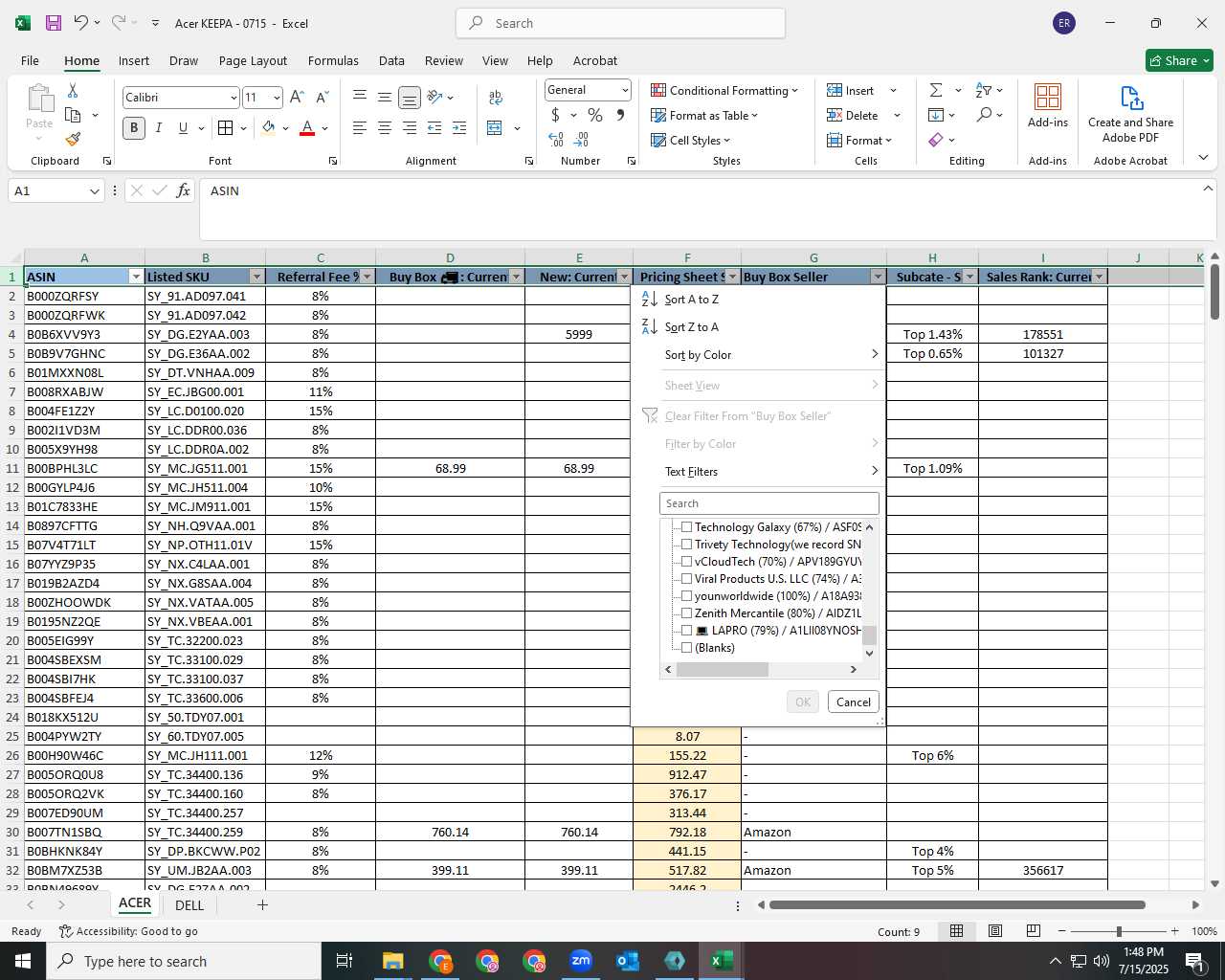Viewport: 1225px width, 980px height.
Task: Open the General number format dropdown
Action: click(625, 90)
